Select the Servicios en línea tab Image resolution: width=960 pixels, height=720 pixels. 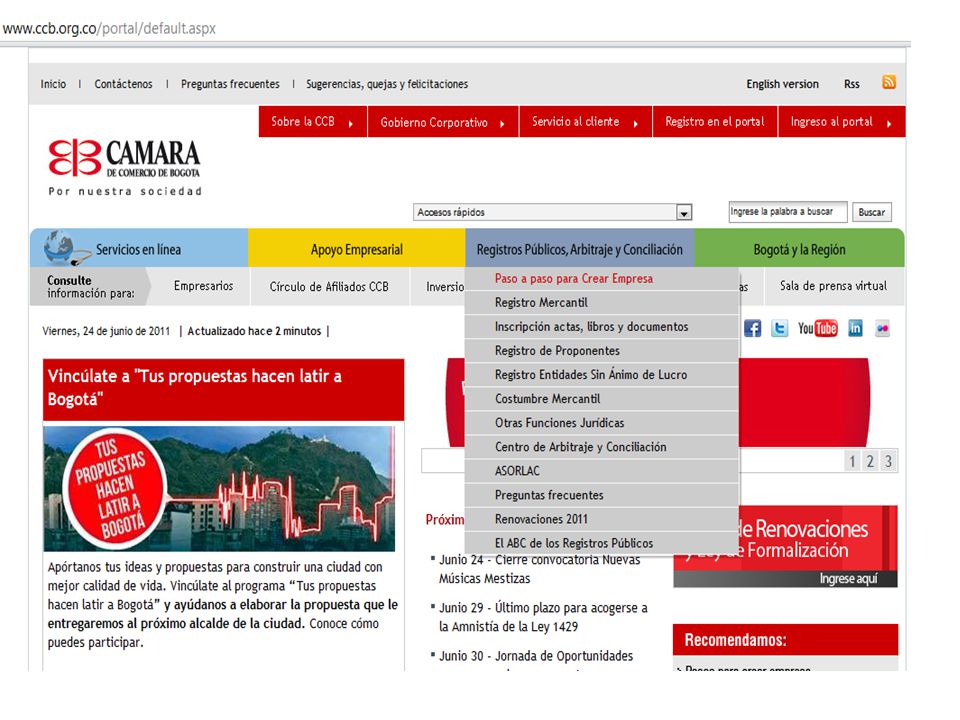(139, 248)
